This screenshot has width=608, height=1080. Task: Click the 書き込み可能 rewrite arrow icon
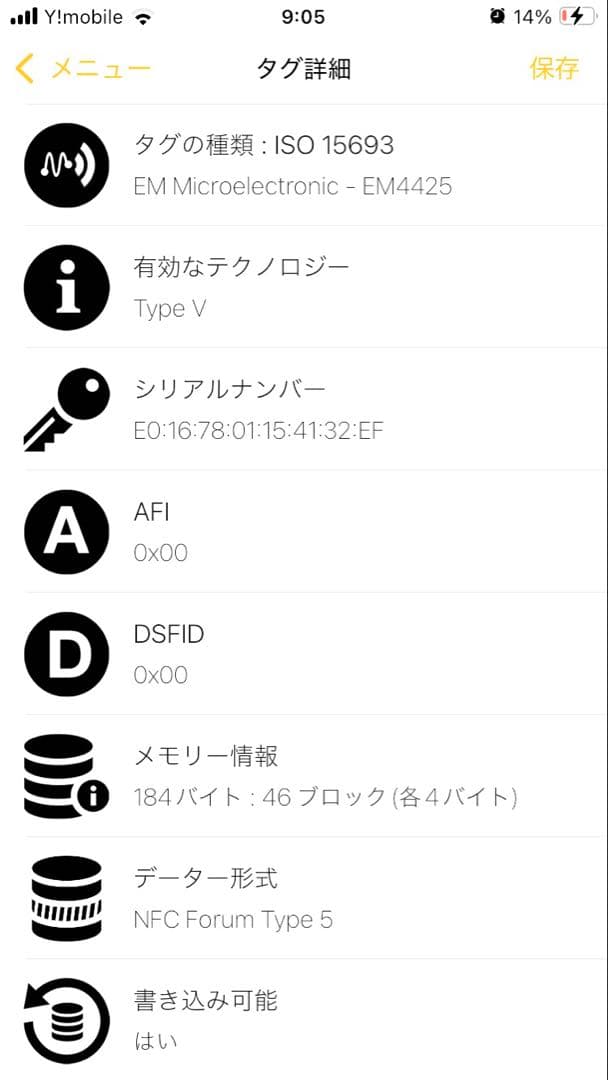coord(66,1019)
